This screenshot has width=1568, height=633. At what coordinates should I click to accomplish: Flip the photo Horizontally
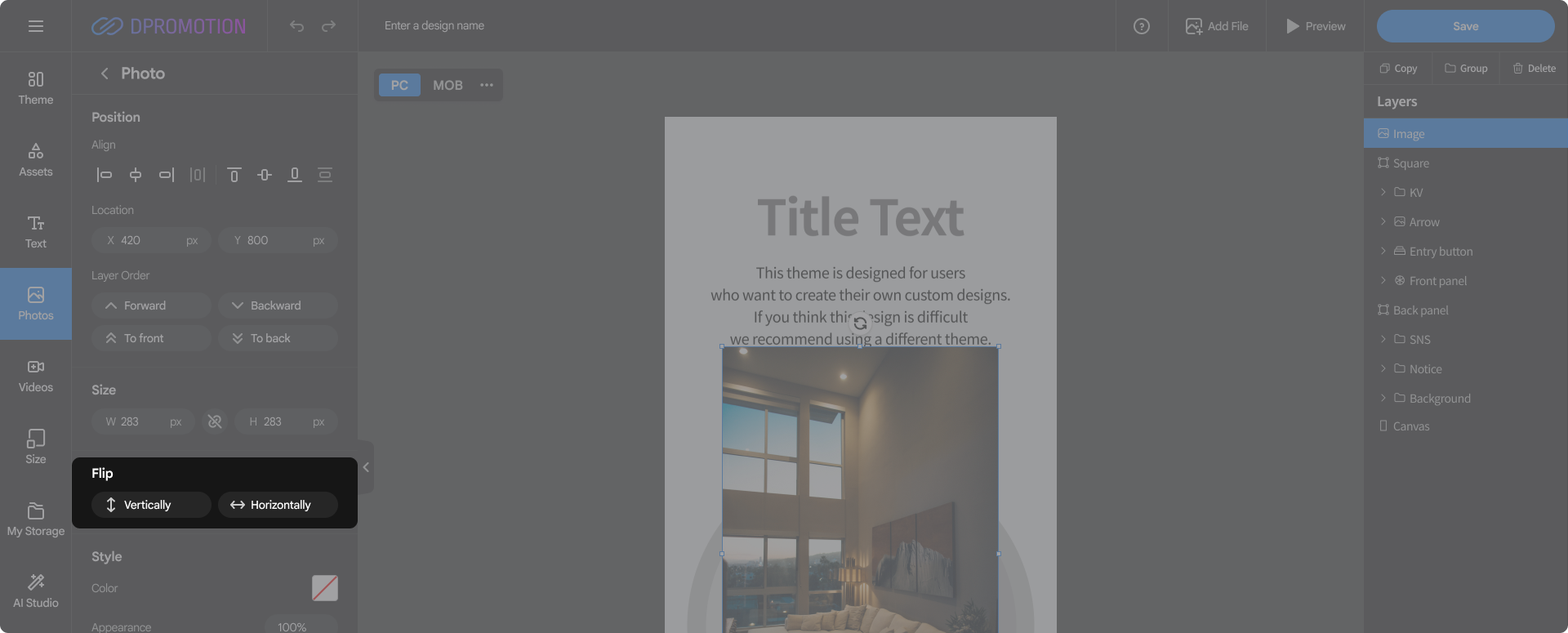pyautogui.click(x=278, y=505)
